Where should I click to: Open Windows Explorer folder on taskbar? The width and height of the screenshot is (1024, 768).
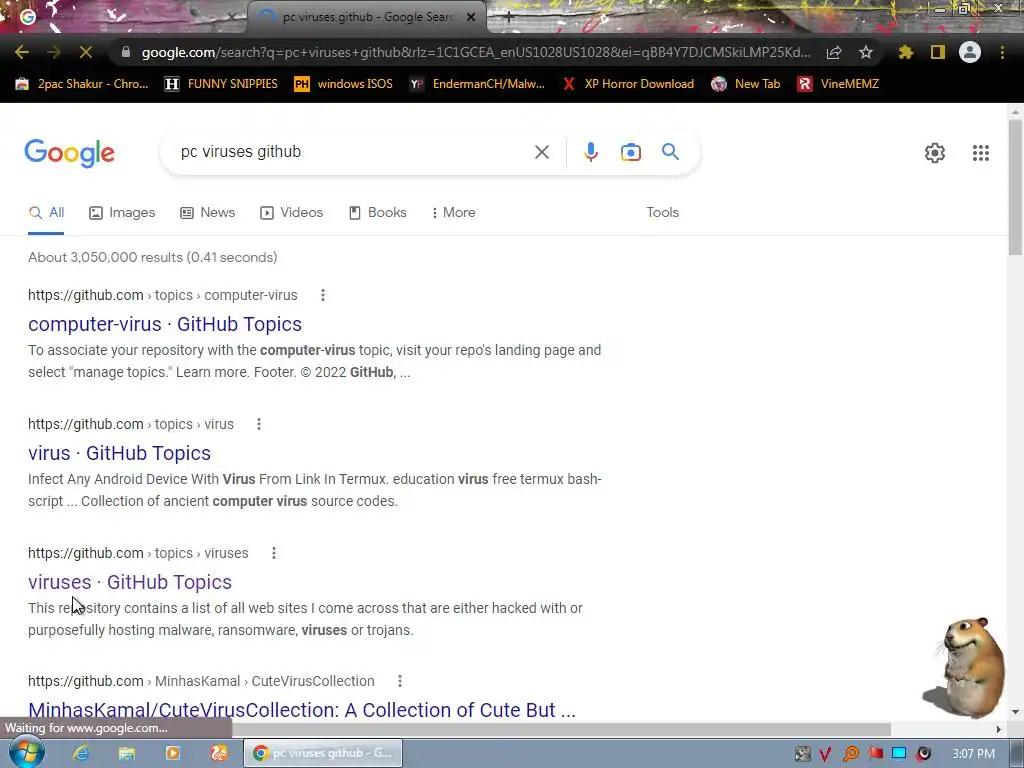[x=127, y=754]
